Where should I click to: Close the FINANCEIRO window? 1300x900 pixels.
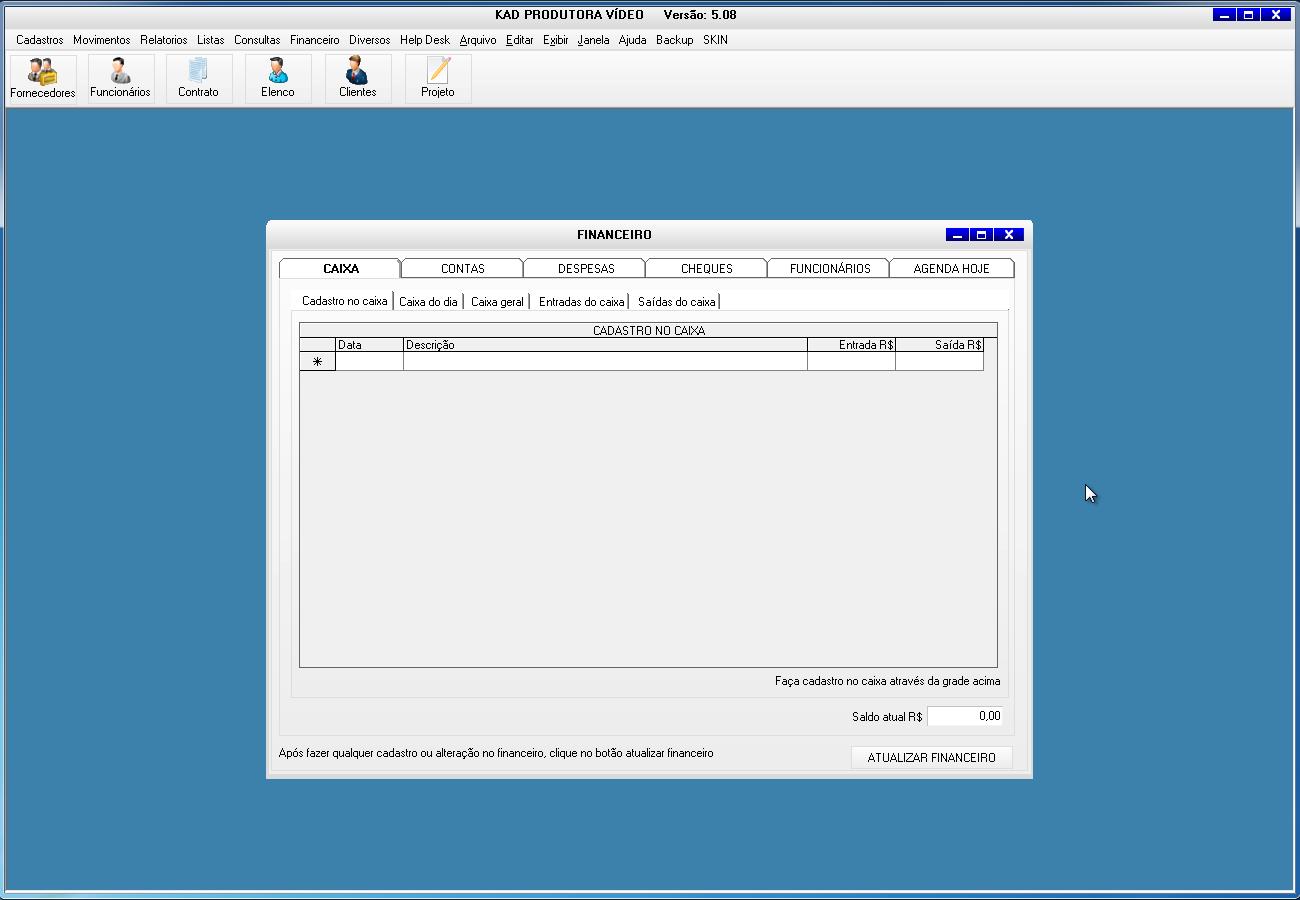click(x=1008, y=235)
